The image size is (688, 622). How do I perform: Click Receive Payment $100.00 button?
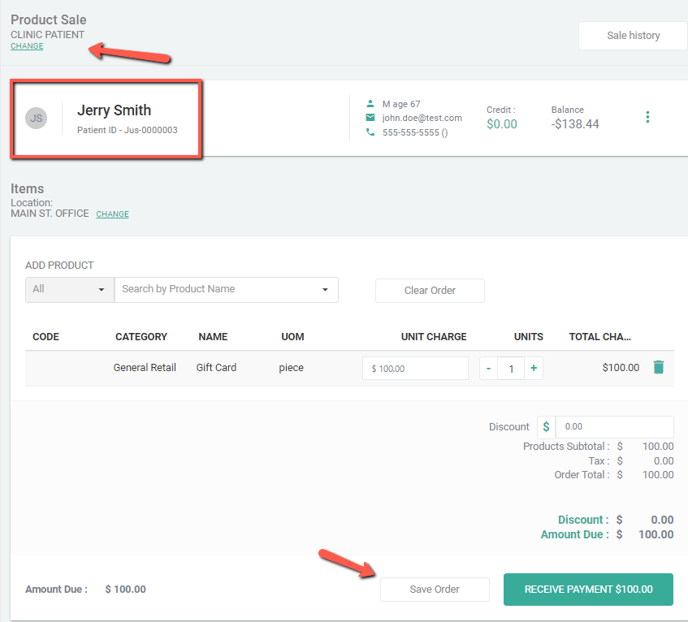[x=588, y=589]
